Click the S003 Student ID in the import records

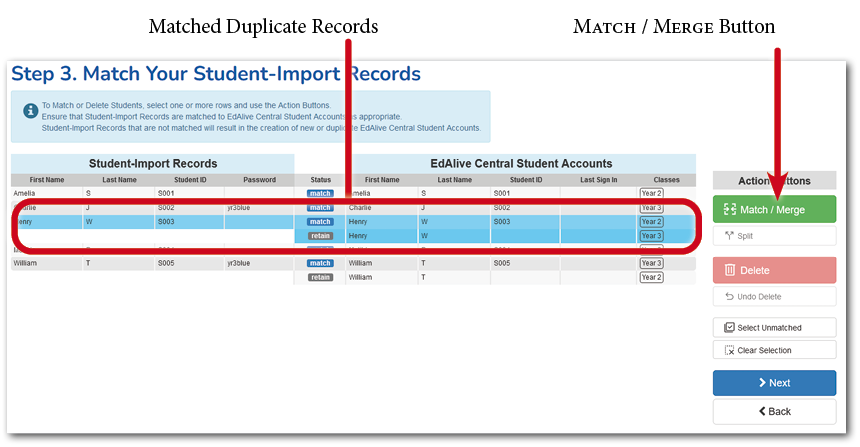[166, 222]
